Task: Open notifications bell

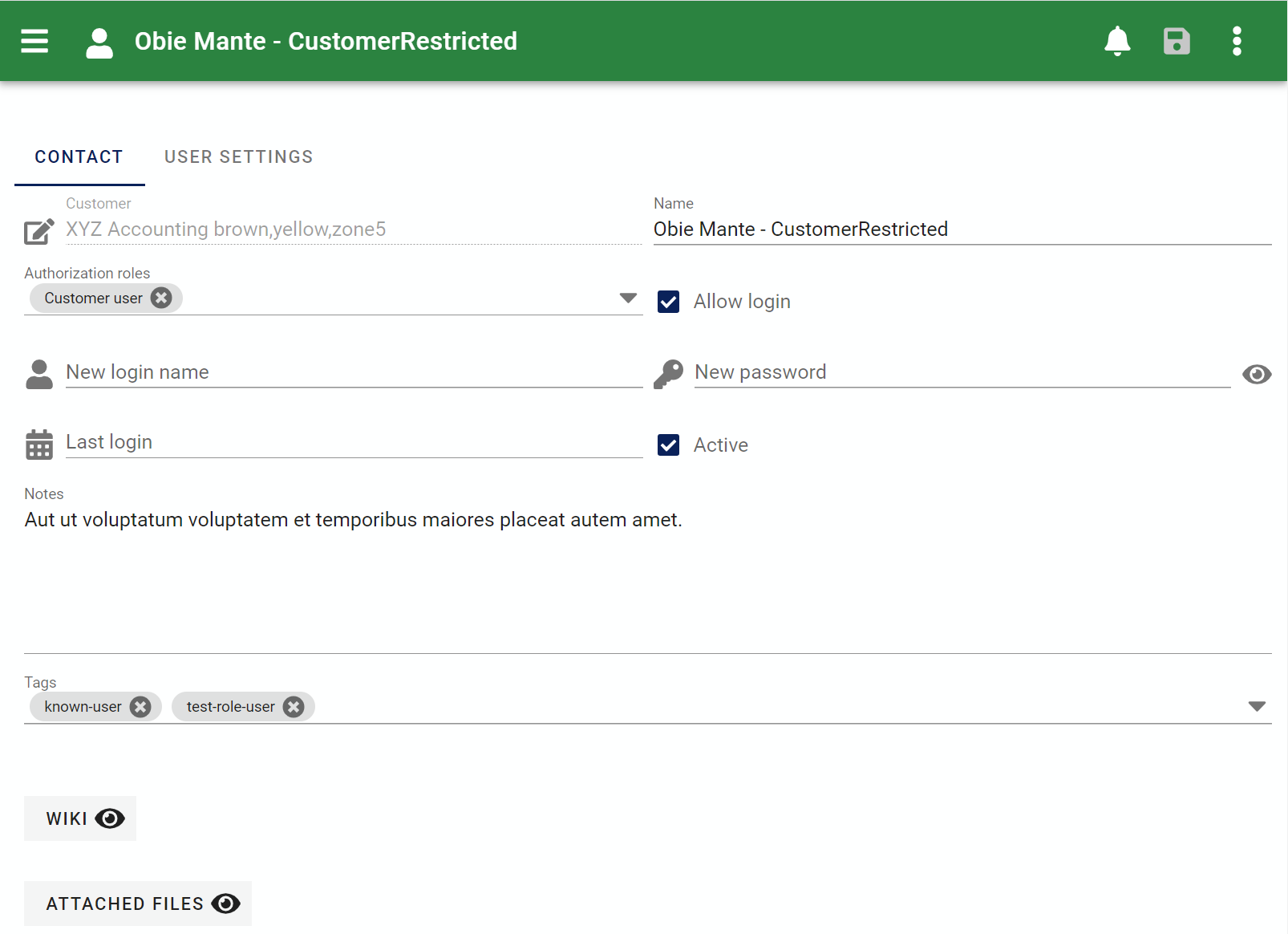Action: tap(1117, 41)
